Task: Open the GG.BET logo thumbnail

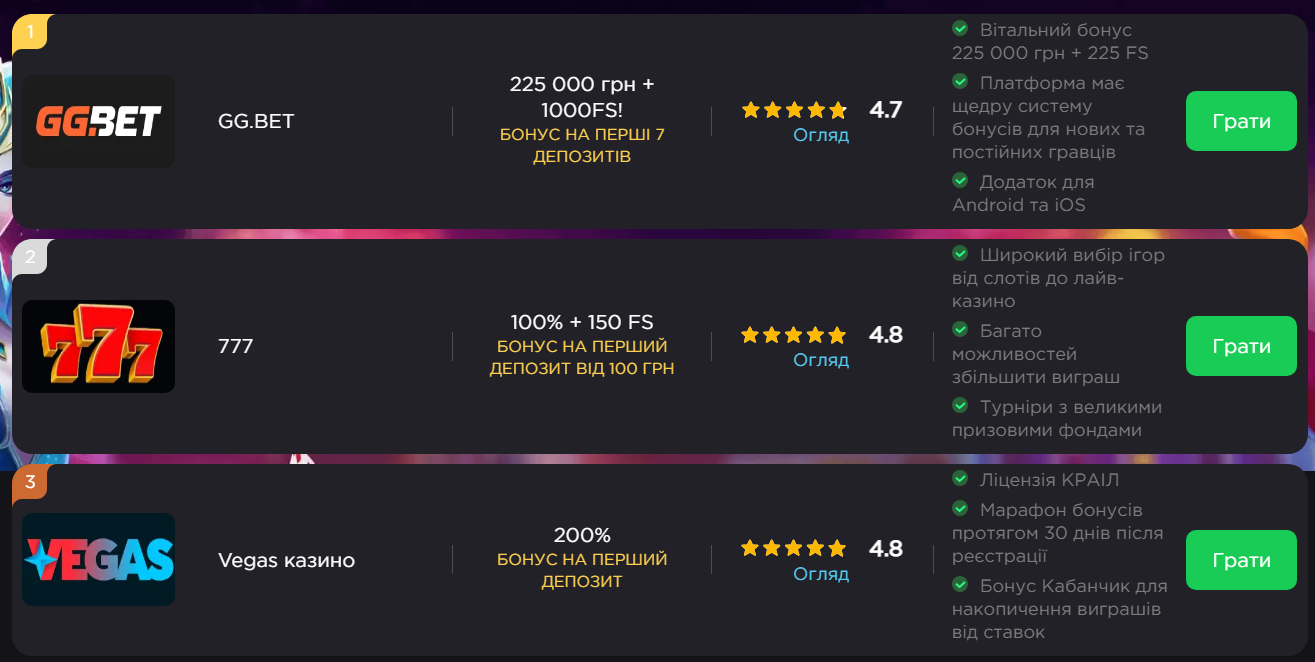Action: point(98,121)
